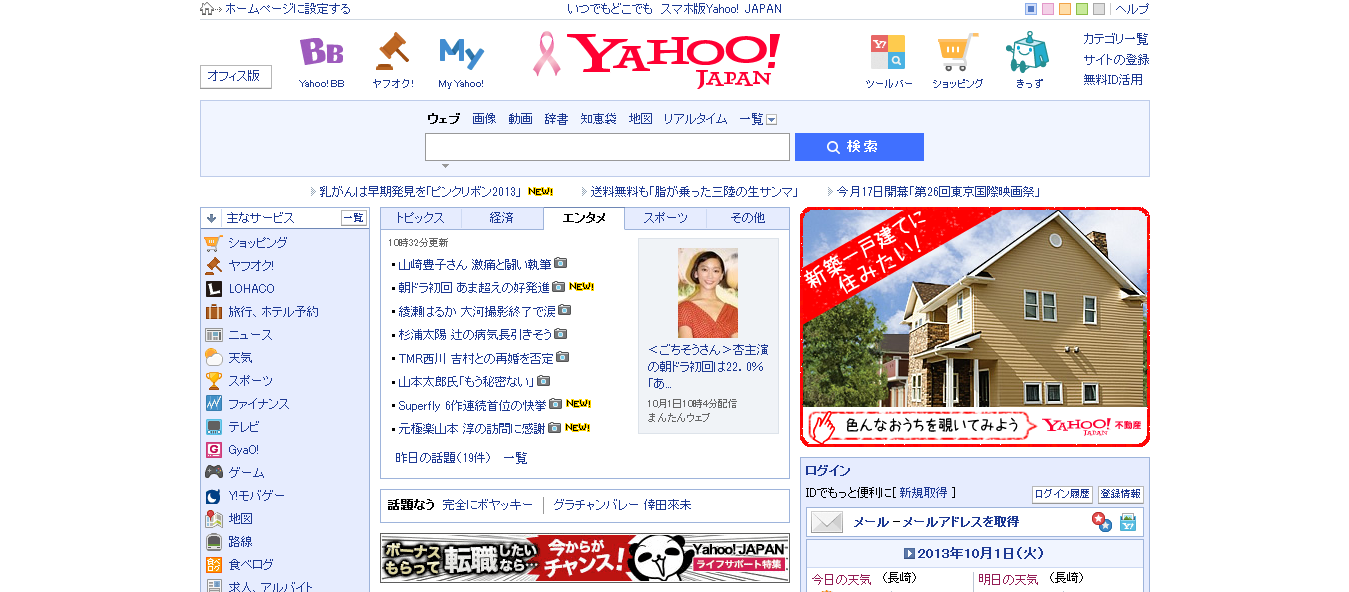
Task: Click the Y!モバゲー sidebar icon
Action: 213,496
